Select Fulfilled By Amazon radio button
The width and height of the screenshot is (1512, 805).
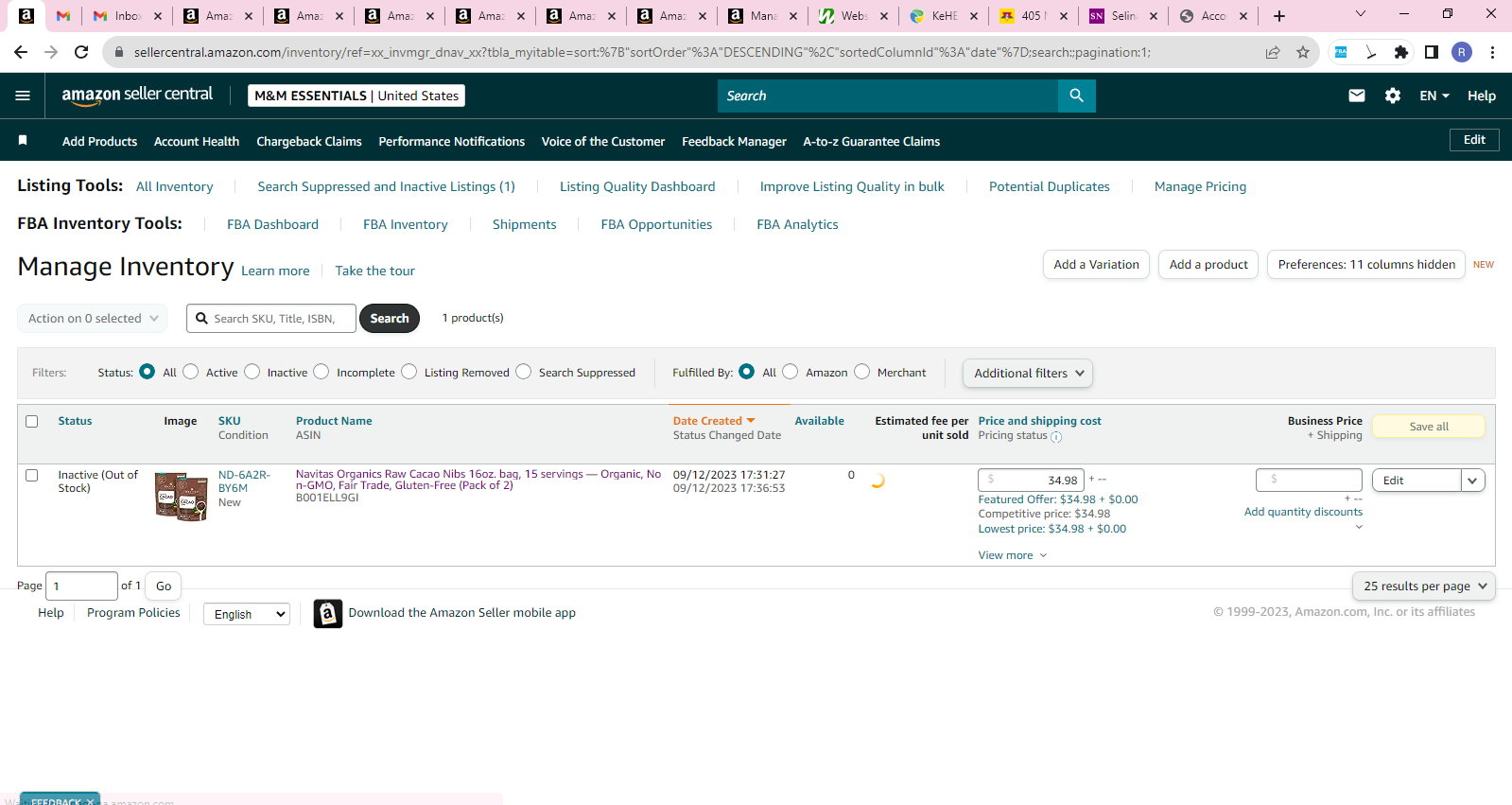790,372
